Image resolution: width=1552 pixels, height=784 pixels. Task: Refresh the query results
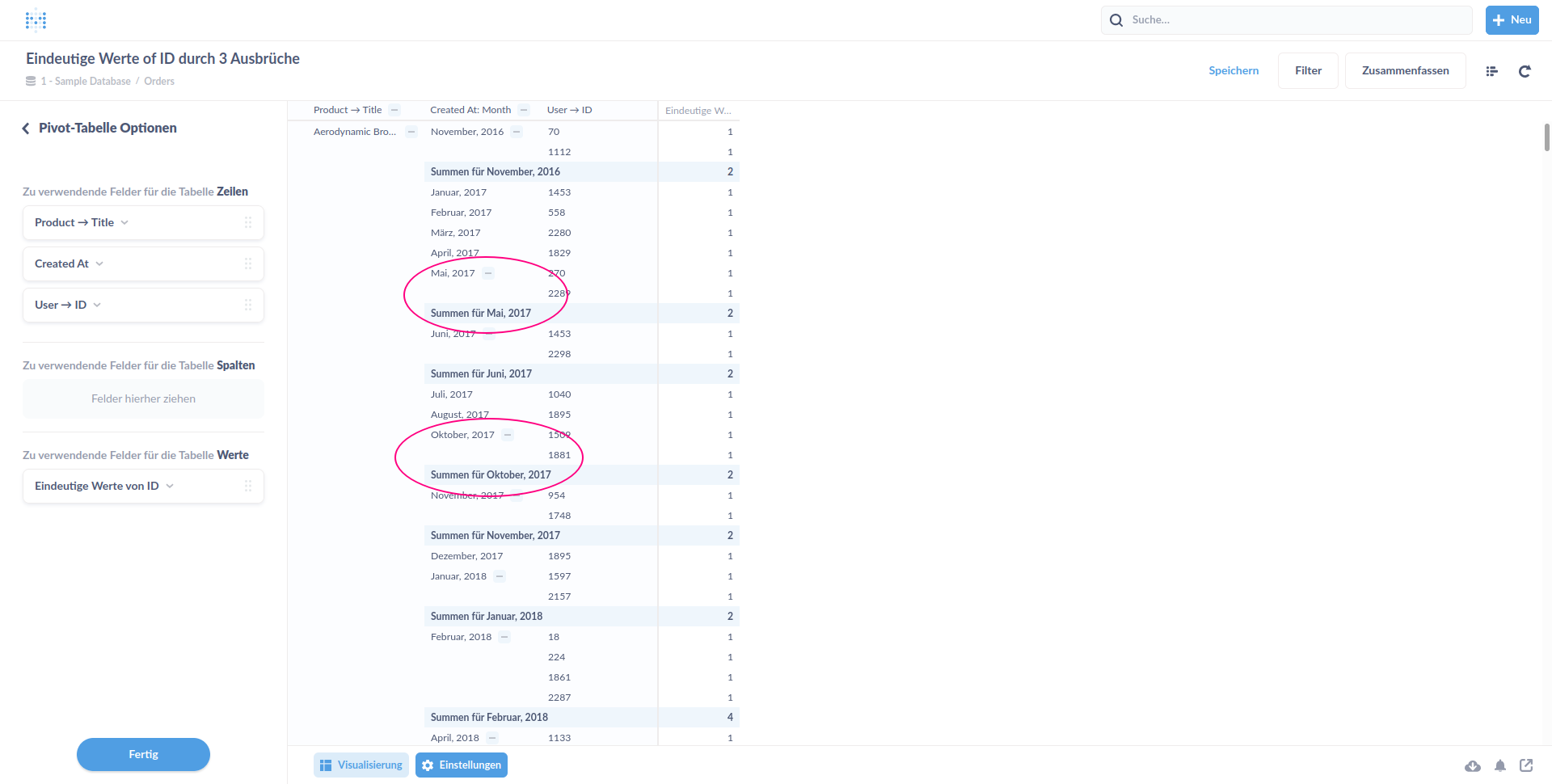1525,71
